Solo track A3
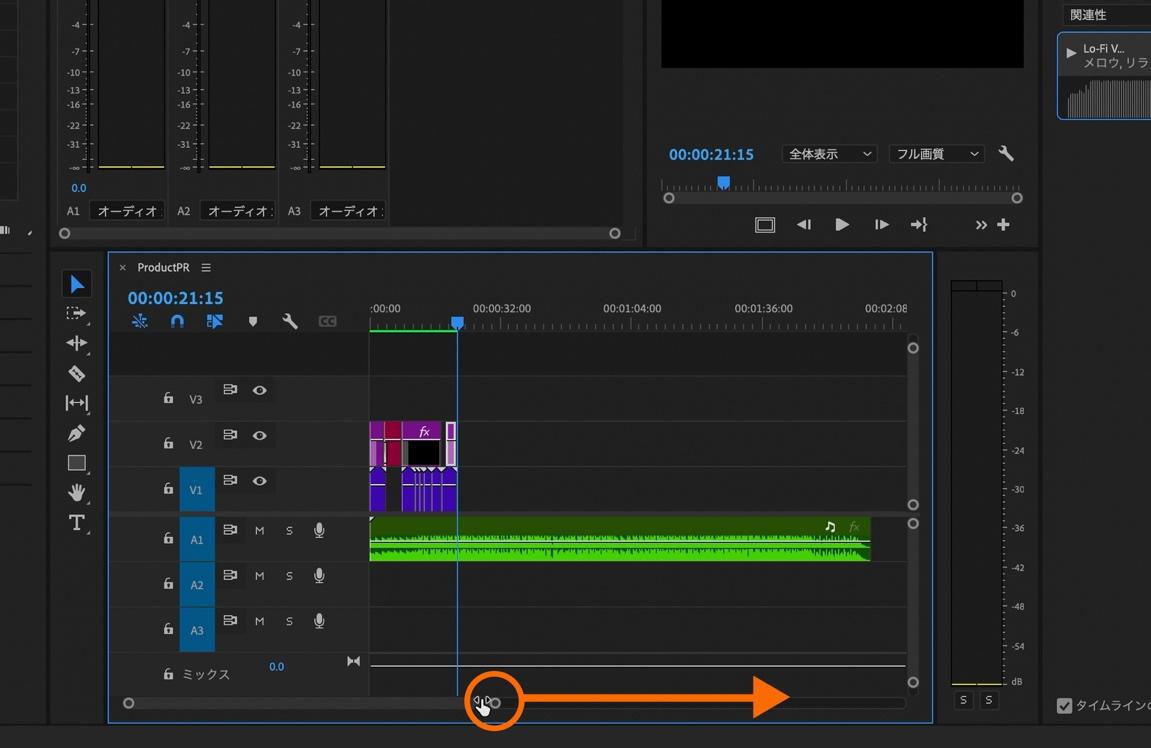Viewport: 1151px width, 748px height. coord(289,622)
